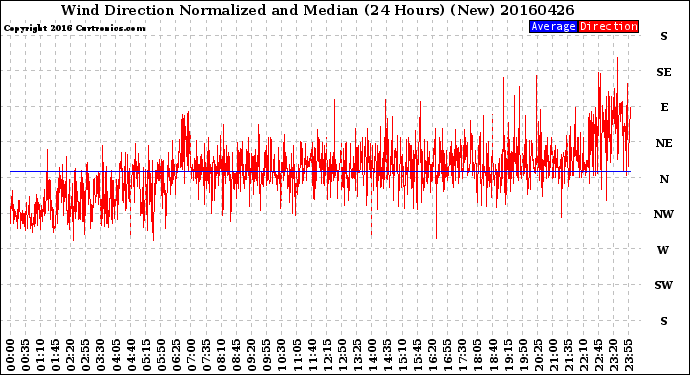Click the 09:55 time axis label
Viewport: 690px width, 375px height.
click(x=267, y=355)
